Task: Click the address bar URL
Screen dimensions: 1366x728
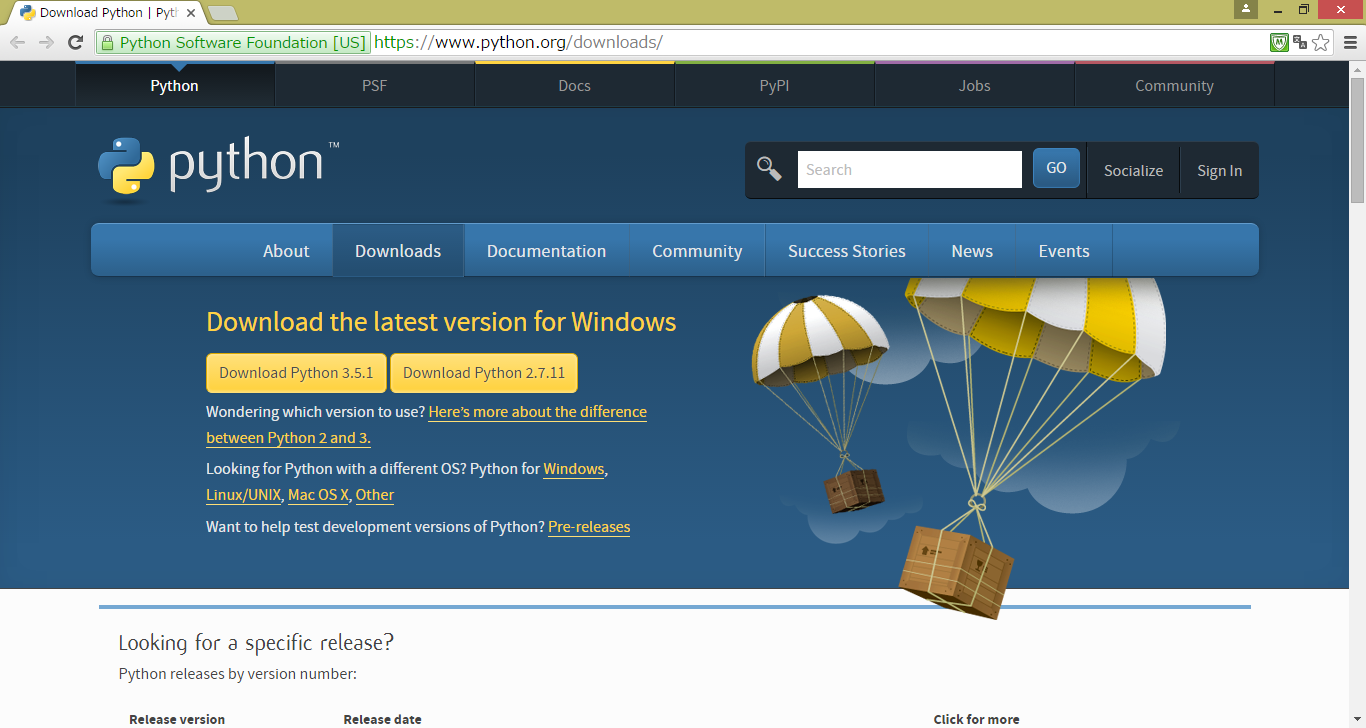Action: pos(518,42)
